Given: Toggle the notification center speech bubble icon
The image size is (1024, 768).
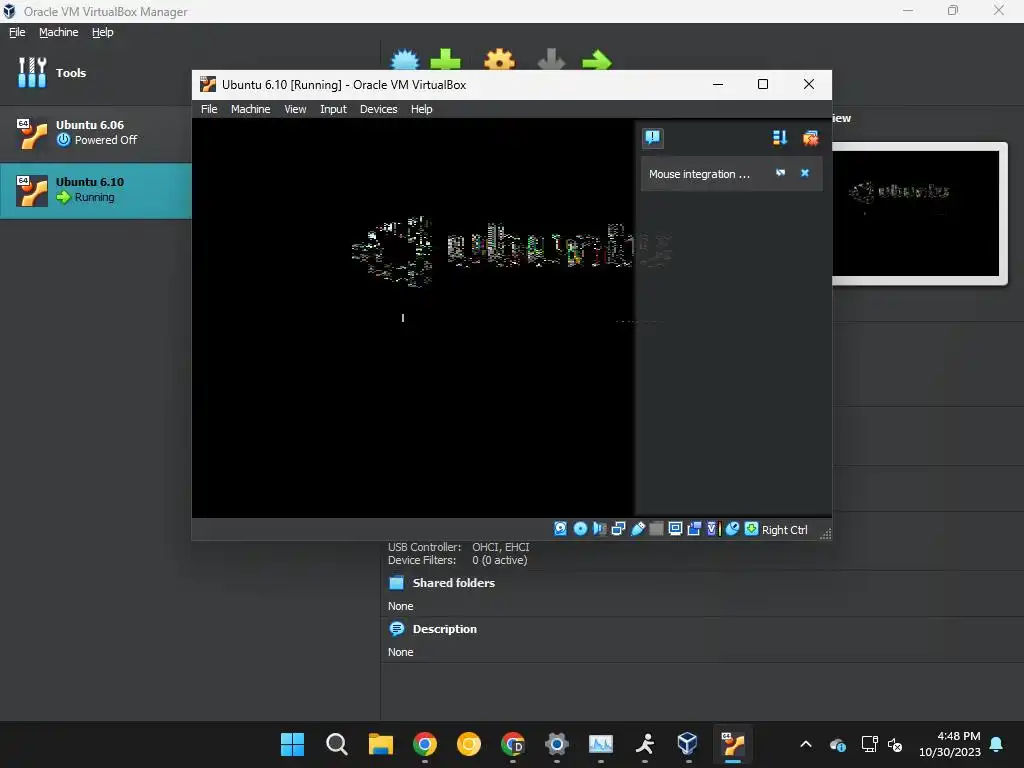Looking at the screenshot, I should tap(652, 138).
